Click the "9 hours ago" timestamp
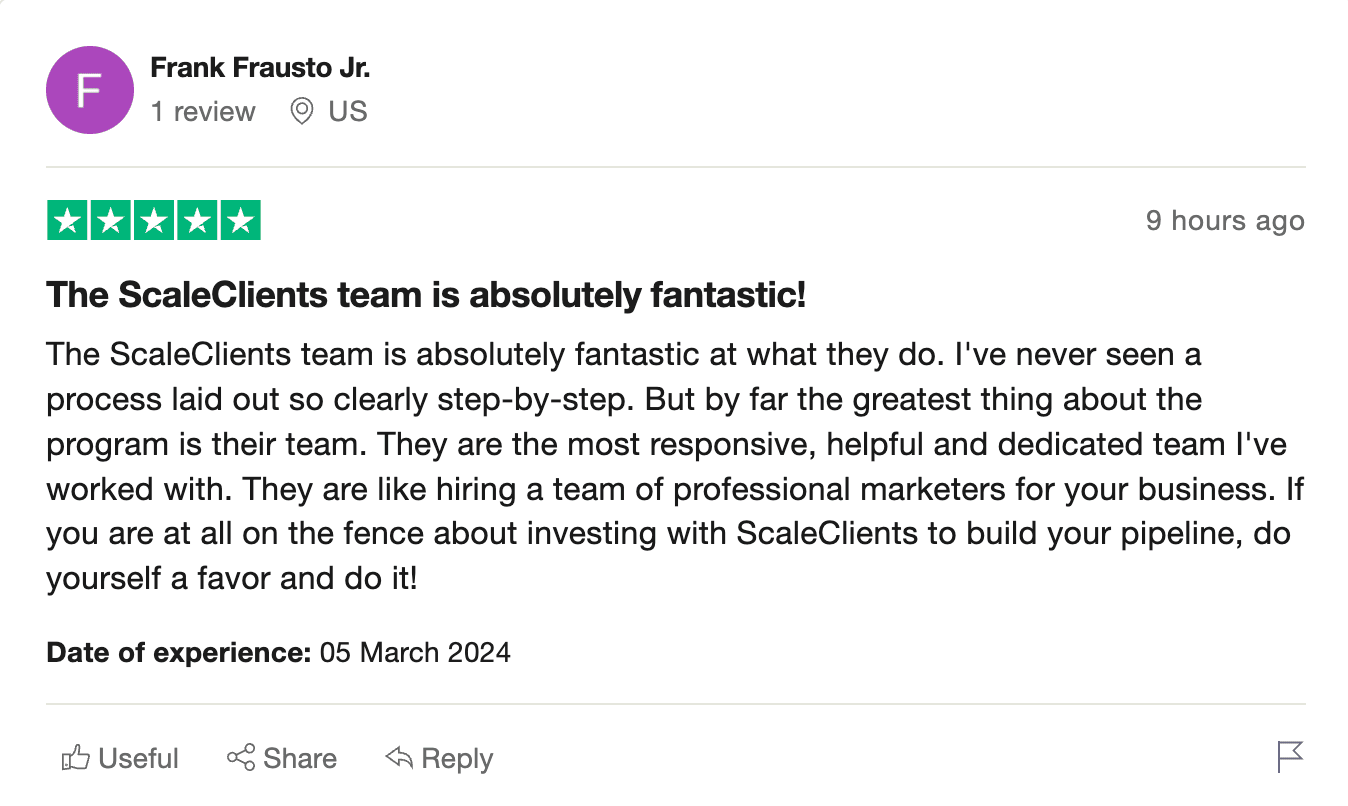 (x=1224, y=221)
